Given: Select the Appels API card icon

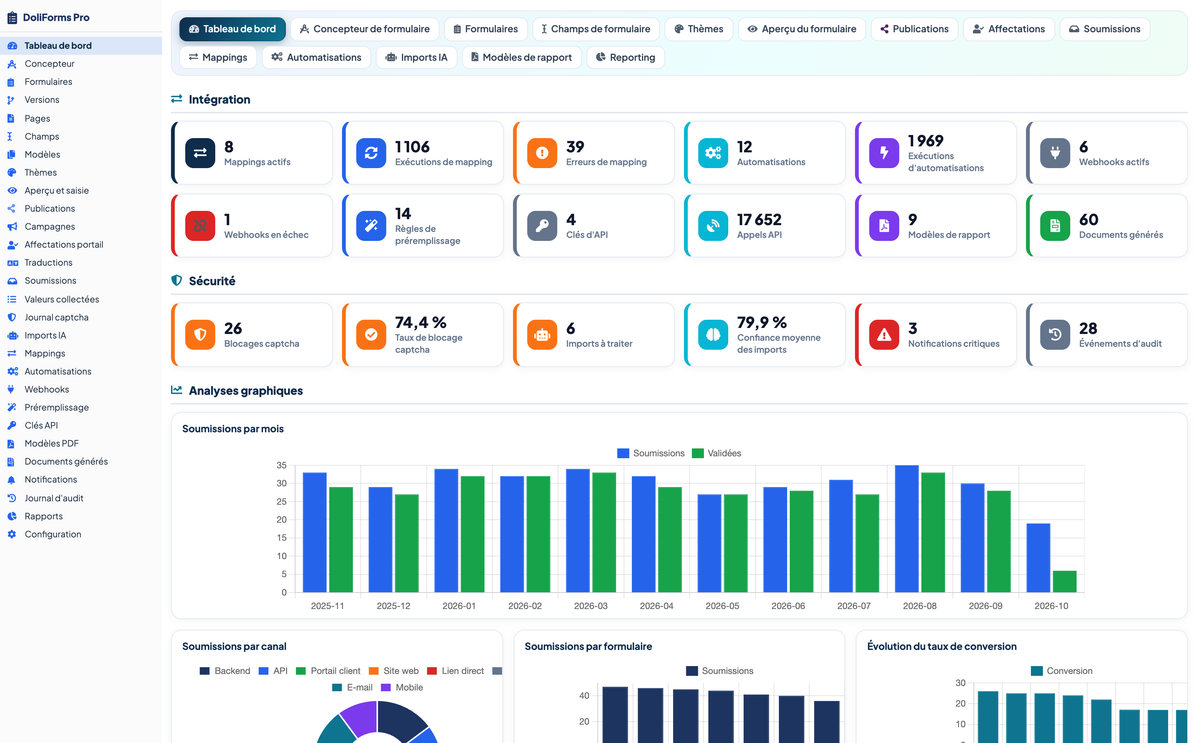Looking at the screenshot, I should pos(713,226).
